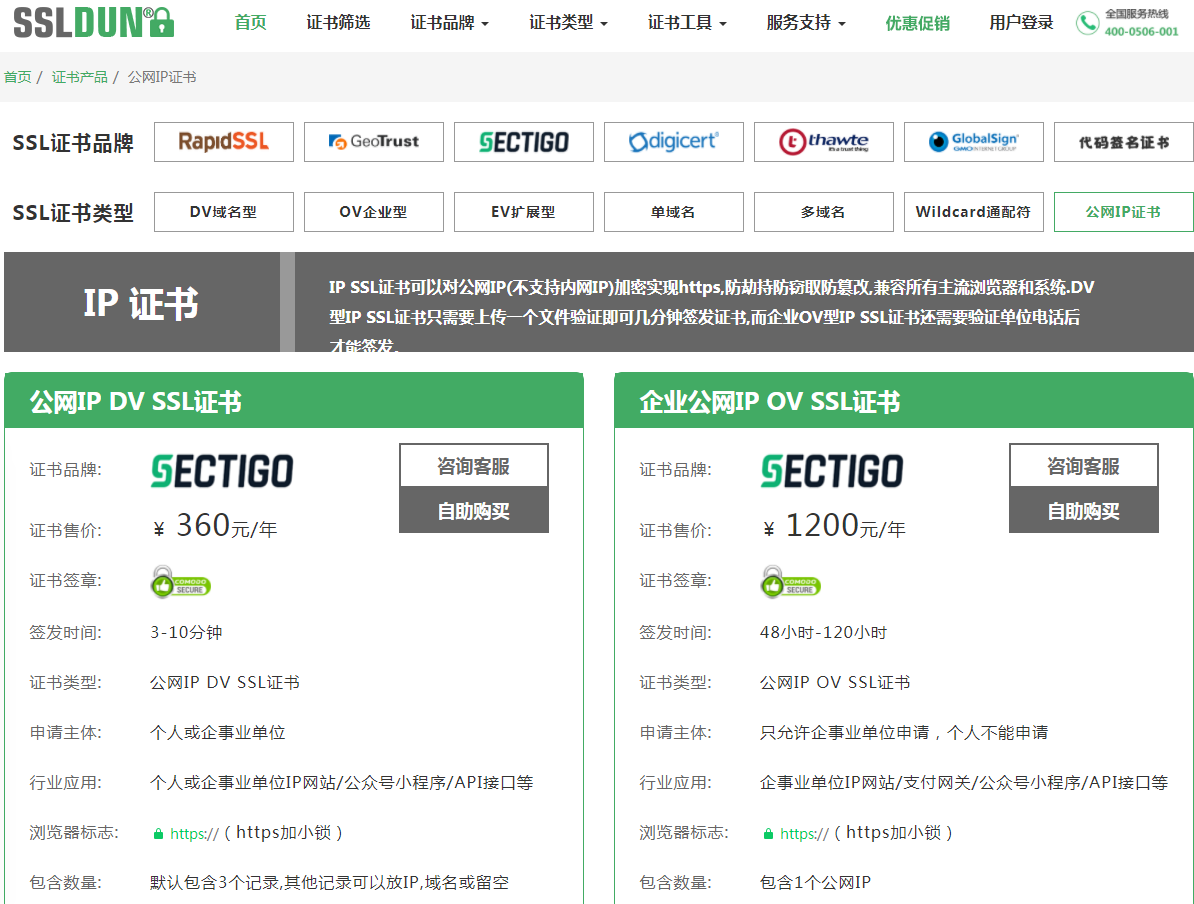Image resolution: width=1194 pixels, height=904 pixels.
Task: Click the 首页 breadcrumb link
Action: (18, 77)
